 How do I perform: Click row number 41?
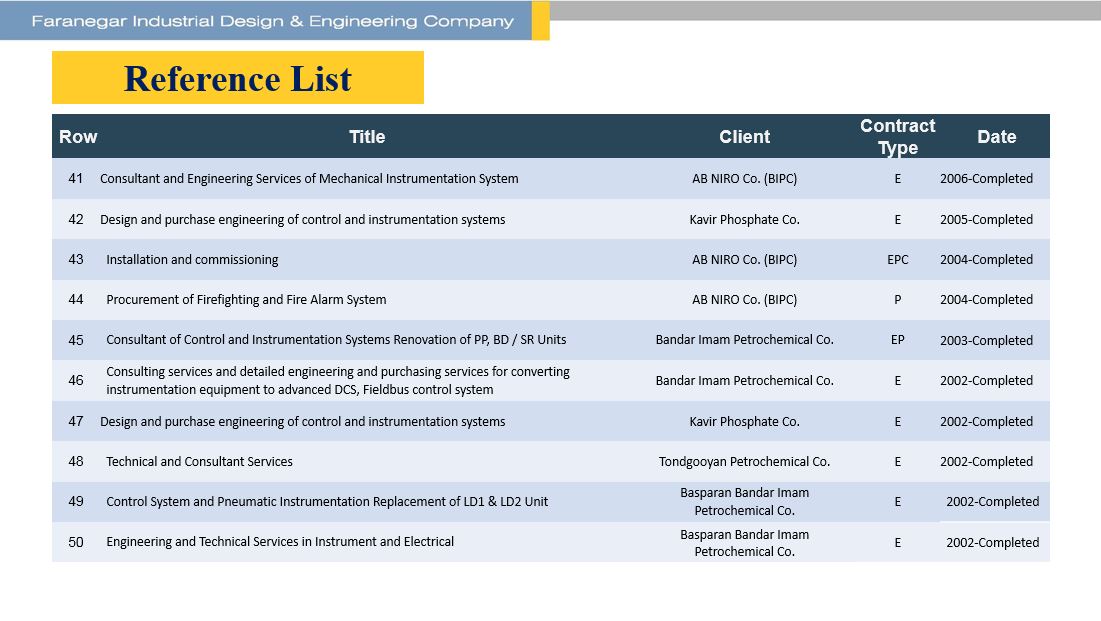point(76,178)
